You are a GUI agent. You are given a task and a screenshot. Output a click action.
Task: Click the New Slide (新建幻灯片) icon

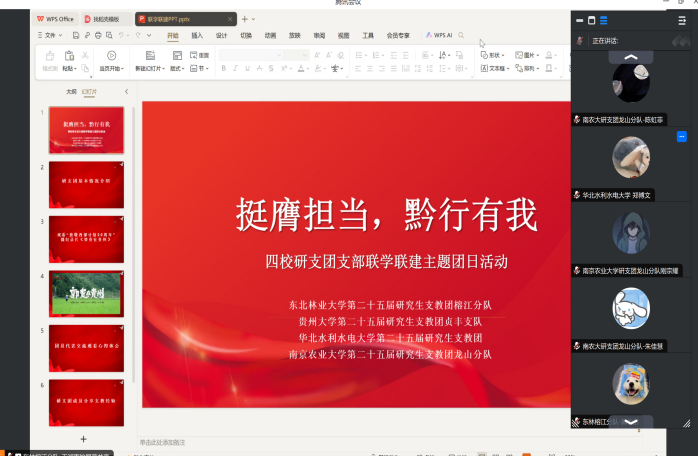(151, 57)
